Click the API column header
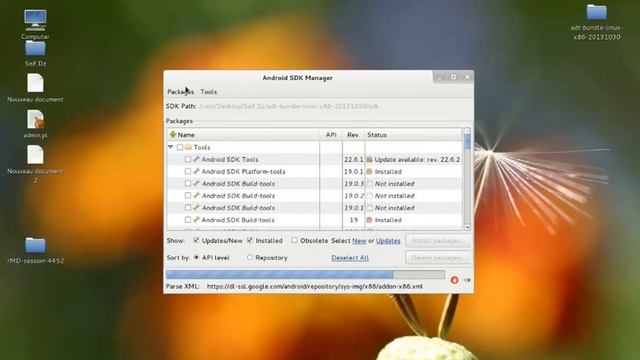The height and width of the screenshot is (360, 640). (x=331, y=134)
